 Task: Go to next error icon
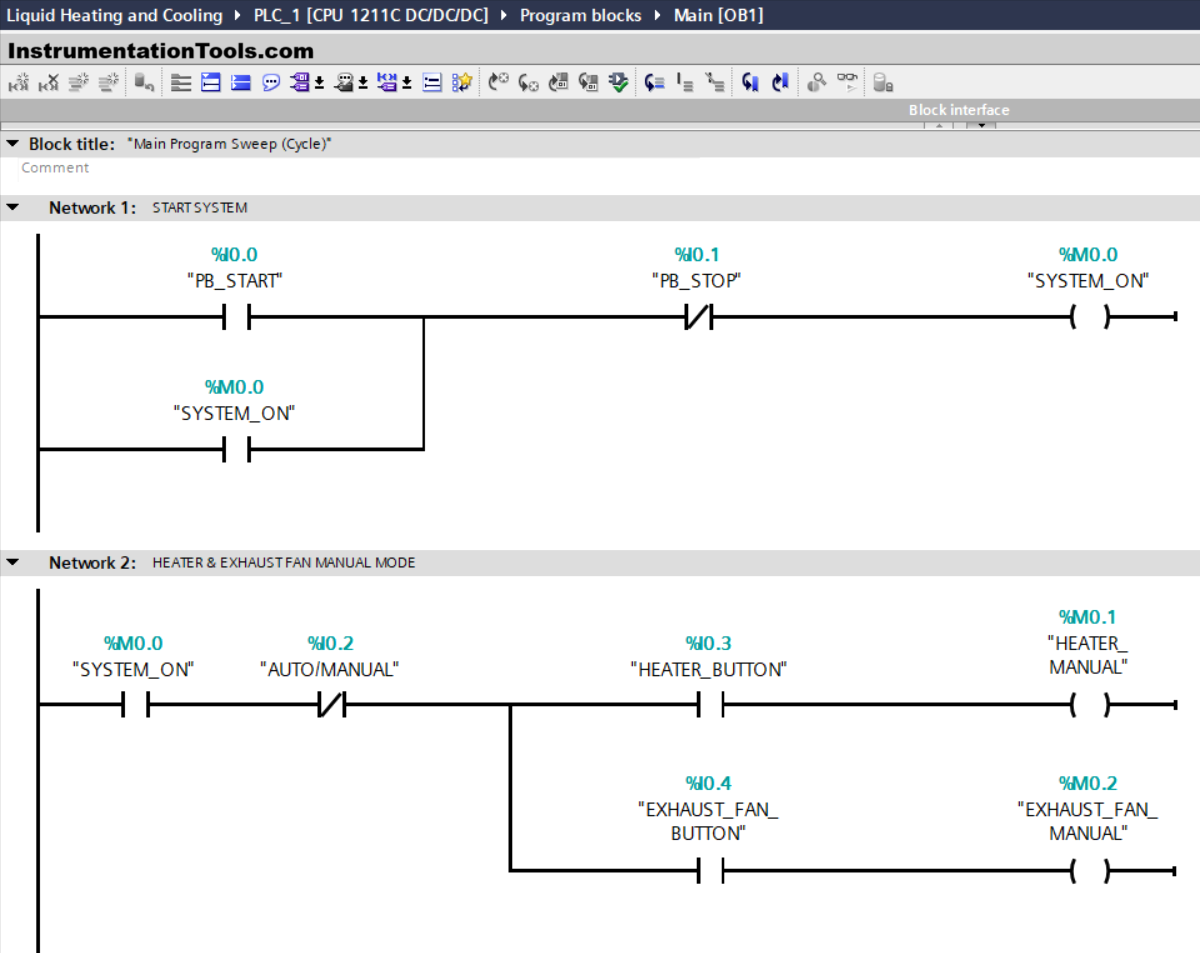[529, 83]
